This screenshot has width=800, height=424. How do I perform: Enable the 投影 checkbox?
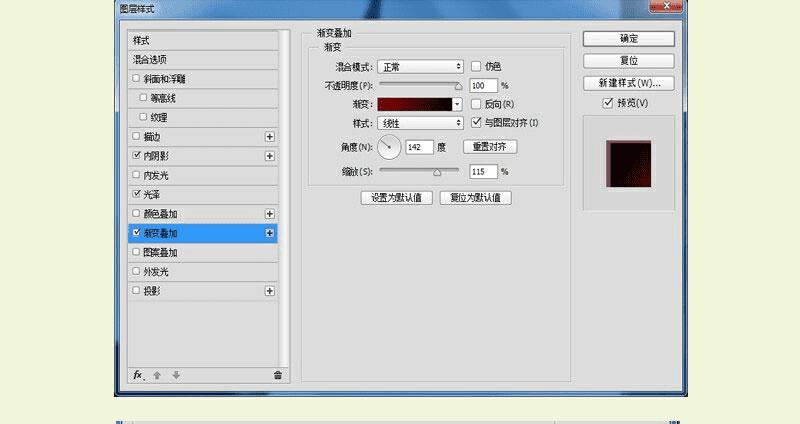click(x=136, y=290)
